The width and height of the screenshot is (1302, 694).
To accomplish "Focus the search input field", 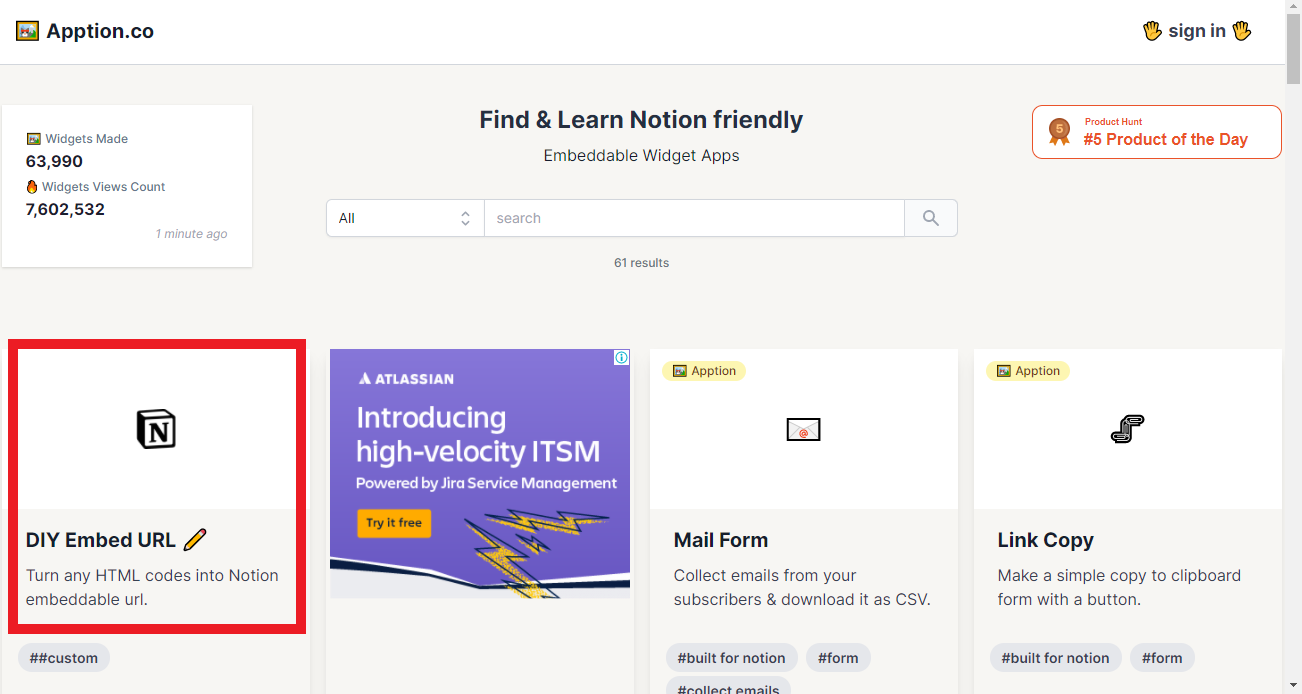I will pos(694,218).
